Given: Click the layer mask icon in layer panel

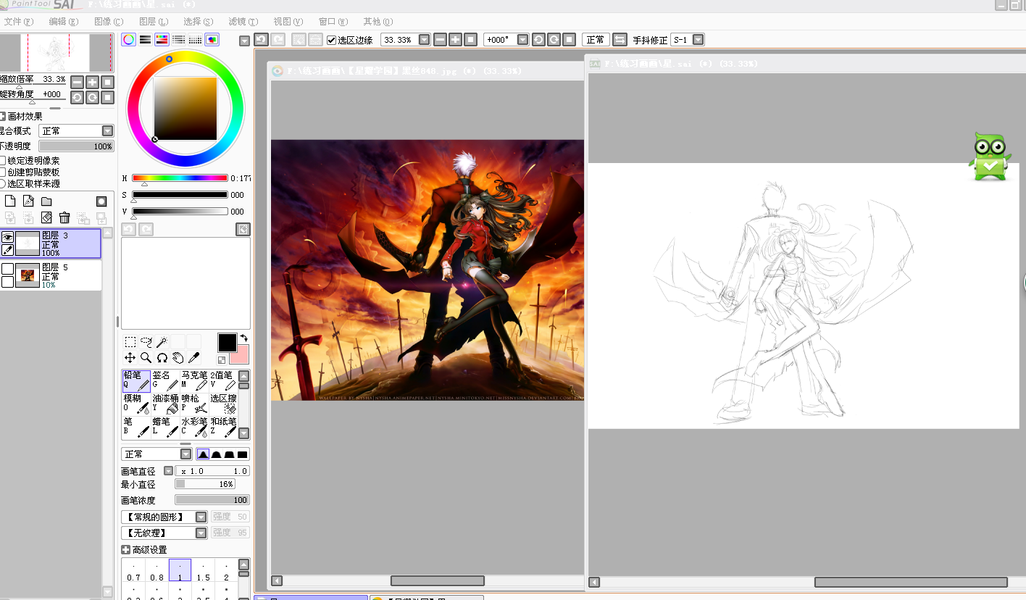Looking at the screenshot, I should 101,201.
